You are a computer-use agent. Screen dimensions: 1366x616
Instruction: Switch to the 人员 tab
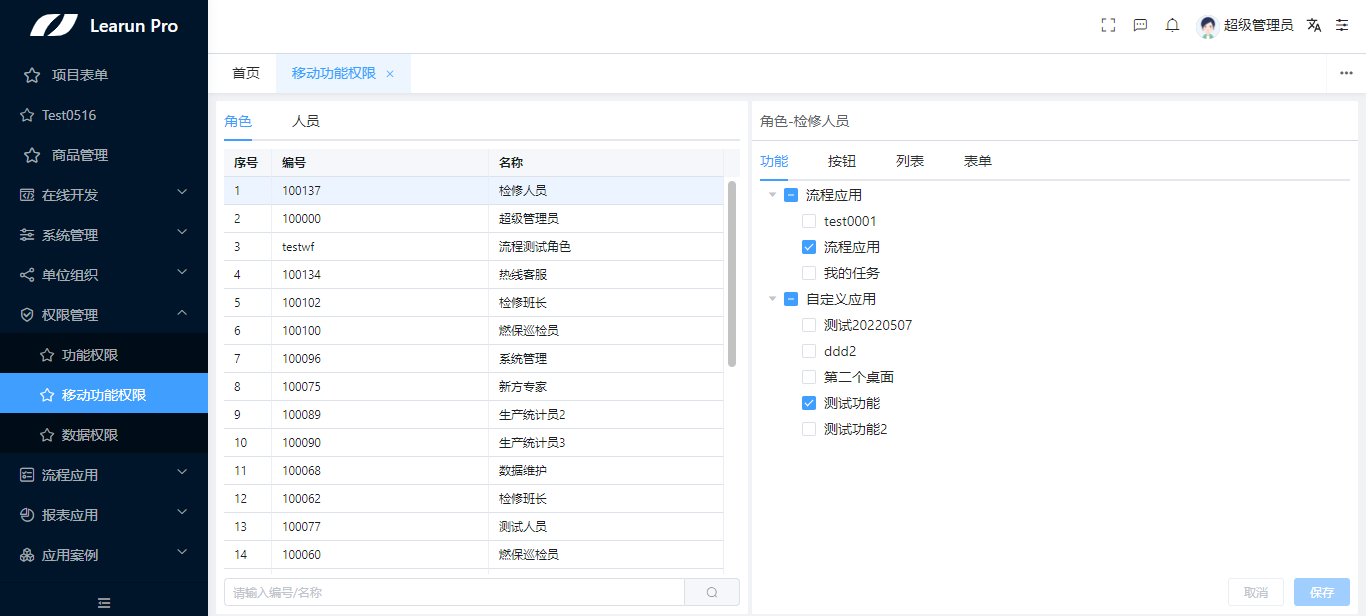click(x=305, y=121)
